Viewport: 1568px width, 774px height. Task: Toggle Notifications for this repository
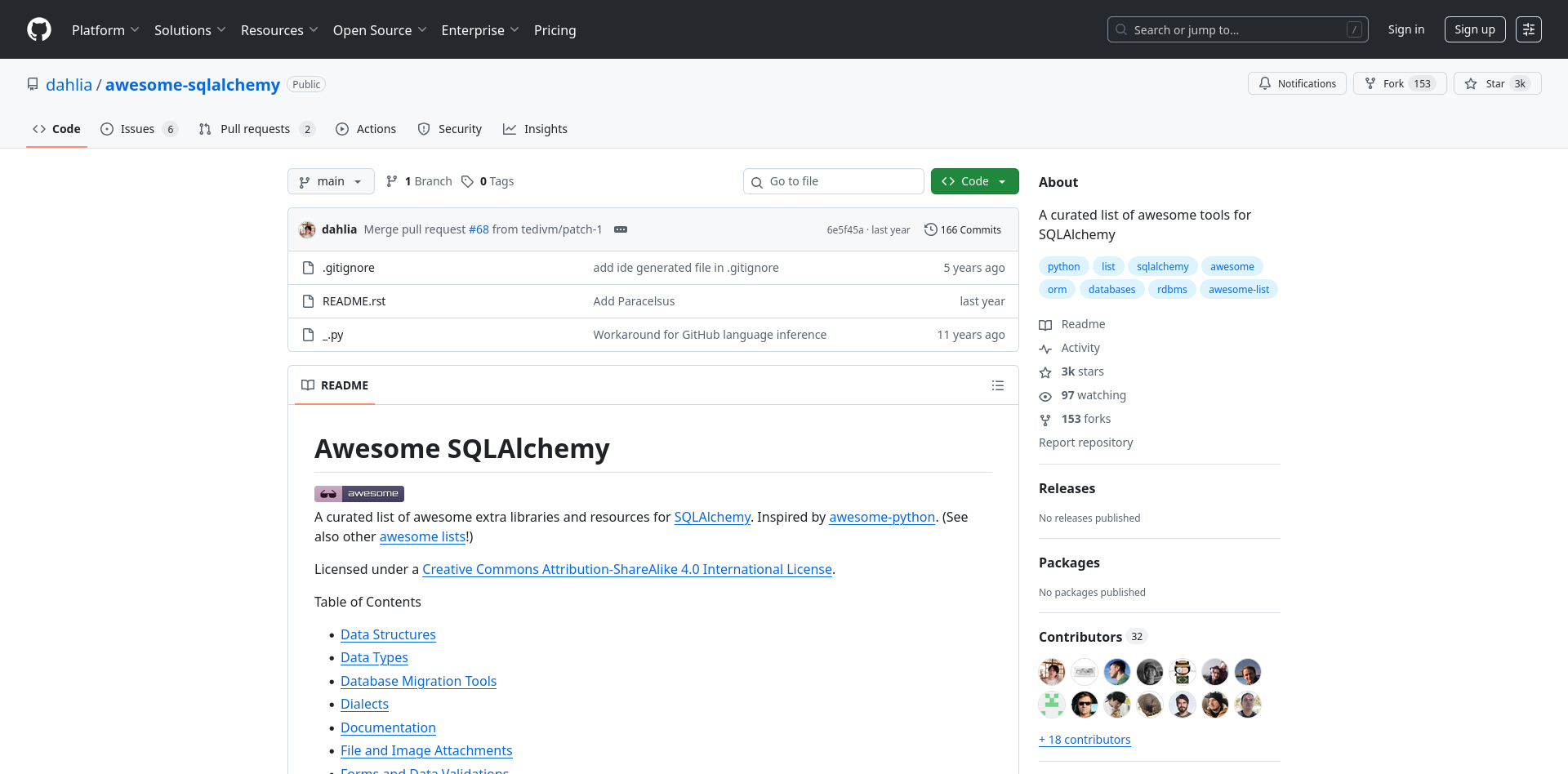point(1297,83)
